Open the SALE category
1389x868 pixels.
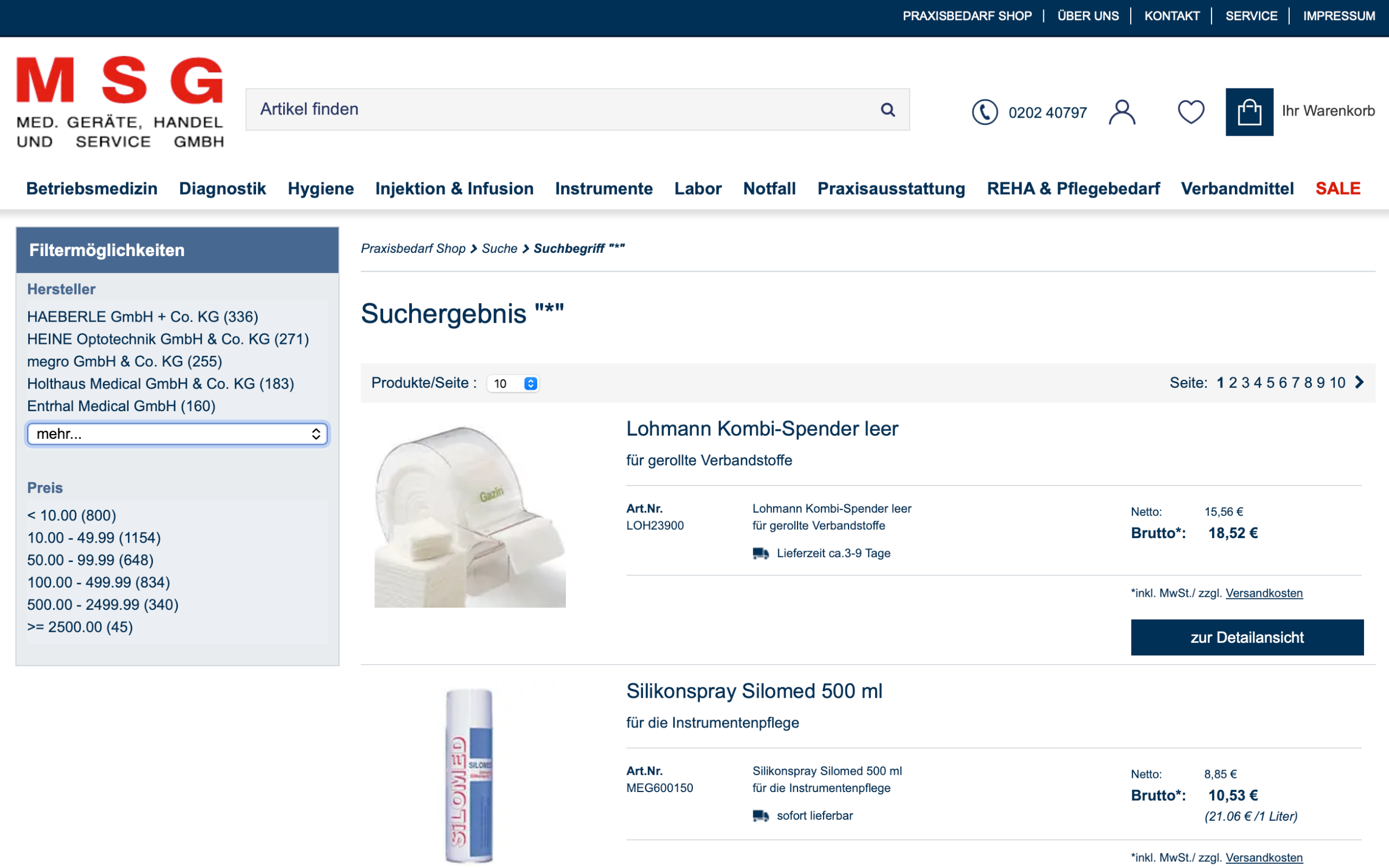click(x=1338, y=189)
